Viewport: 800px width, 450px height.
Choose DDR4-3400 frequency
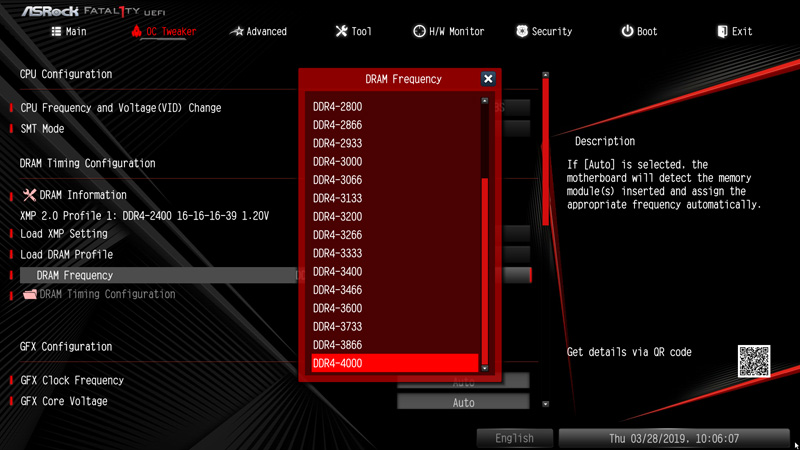[395, 272]
